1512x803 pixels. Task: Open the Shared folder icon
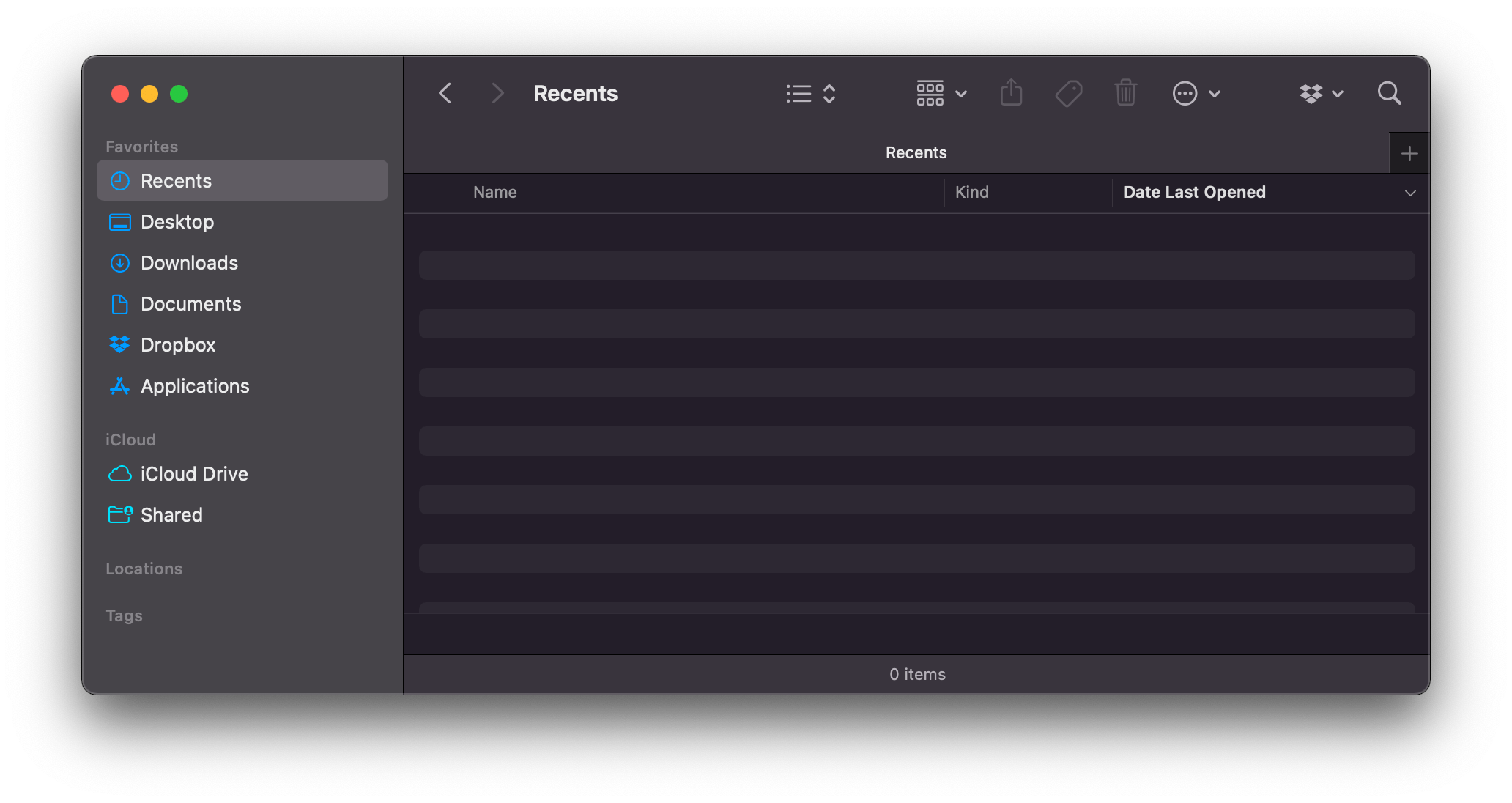pos(119,514)
